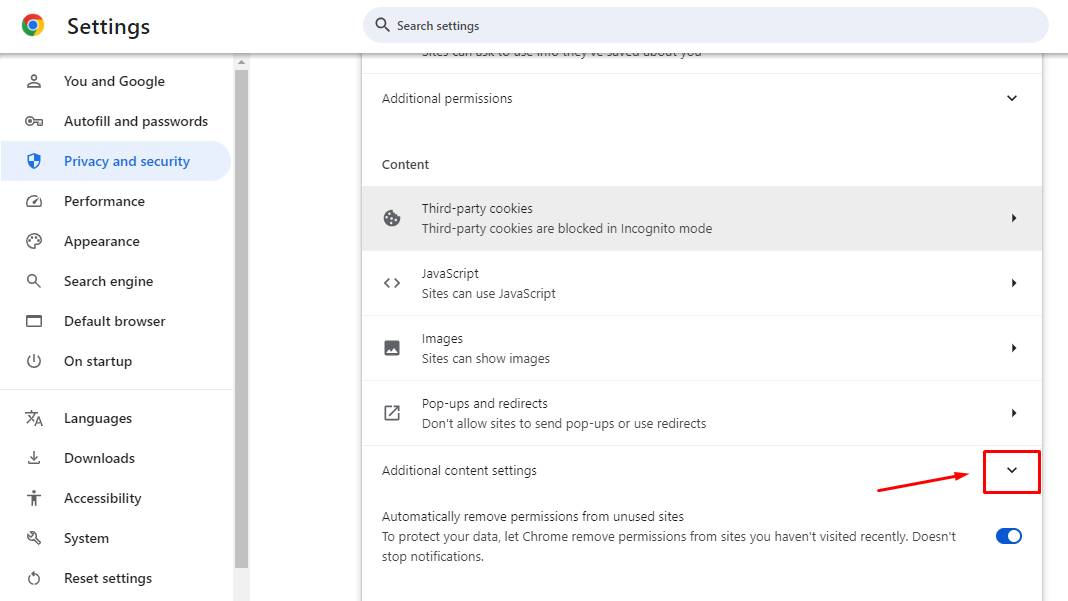Expand the Additional permissions section
This screenshot has height=601, width=1068.
1011,98
